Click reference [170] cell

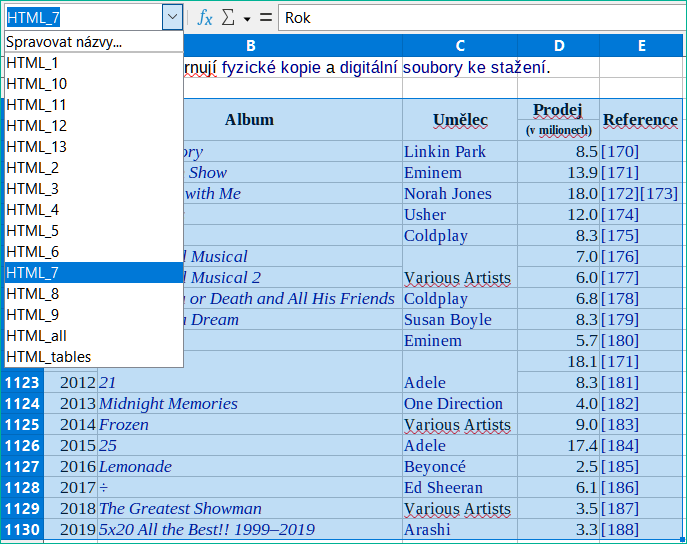[x=641, y=152]
